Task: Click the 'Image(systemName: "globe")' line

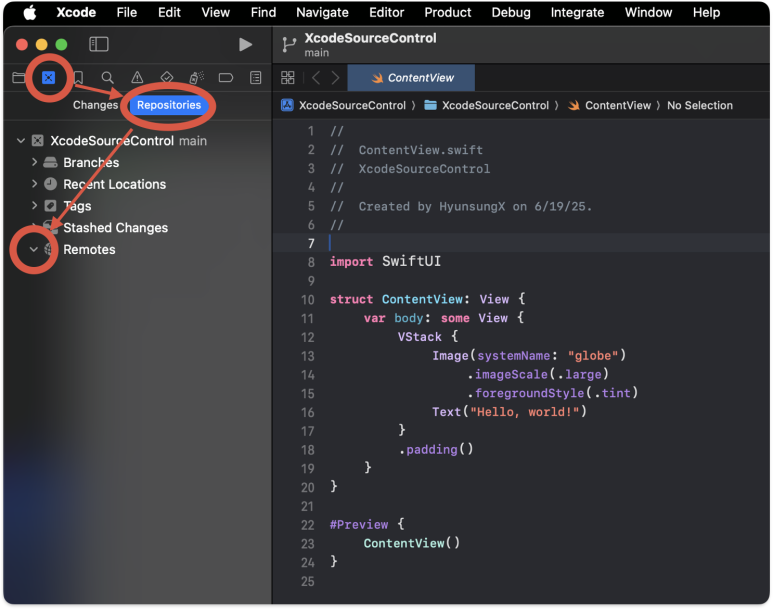Action: tap(529, 356)
